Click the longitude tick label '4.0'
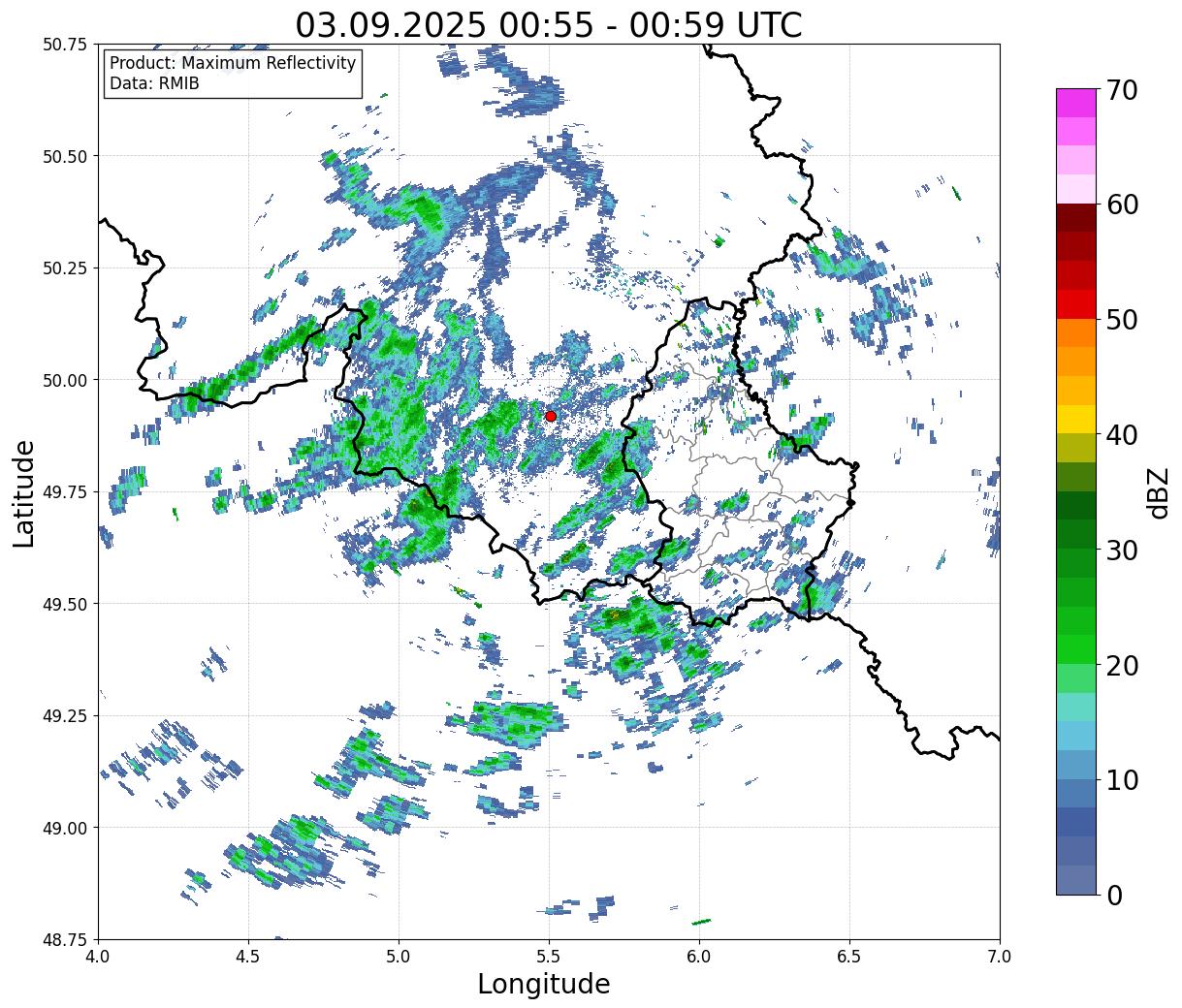The width and height of the screenshot is (1182, 1008). click(98, 957)
